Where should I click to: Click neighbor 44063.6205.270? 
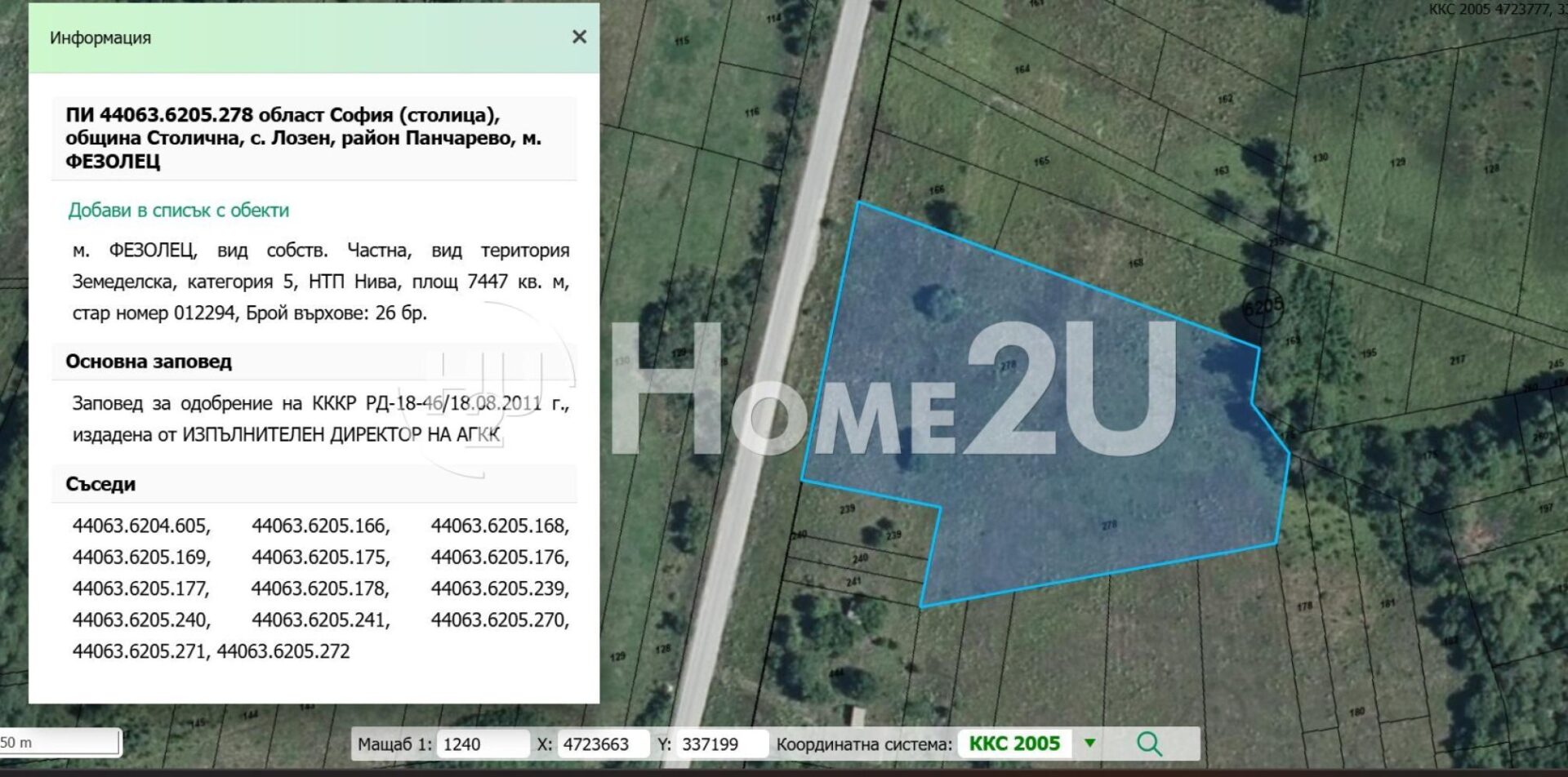point(500,619)
